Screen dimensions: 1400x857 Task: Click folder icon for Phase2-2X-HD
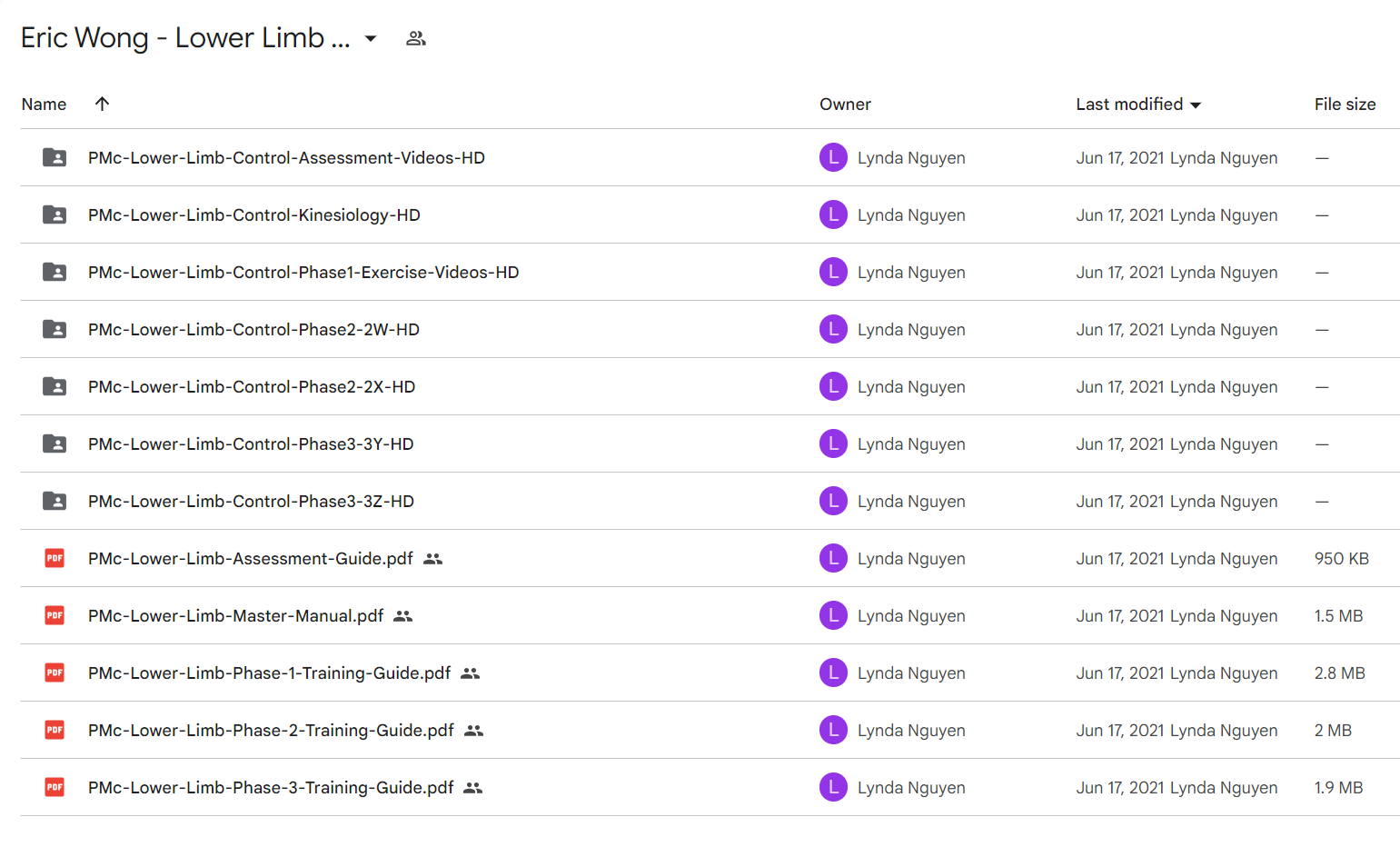pos(55,386)
